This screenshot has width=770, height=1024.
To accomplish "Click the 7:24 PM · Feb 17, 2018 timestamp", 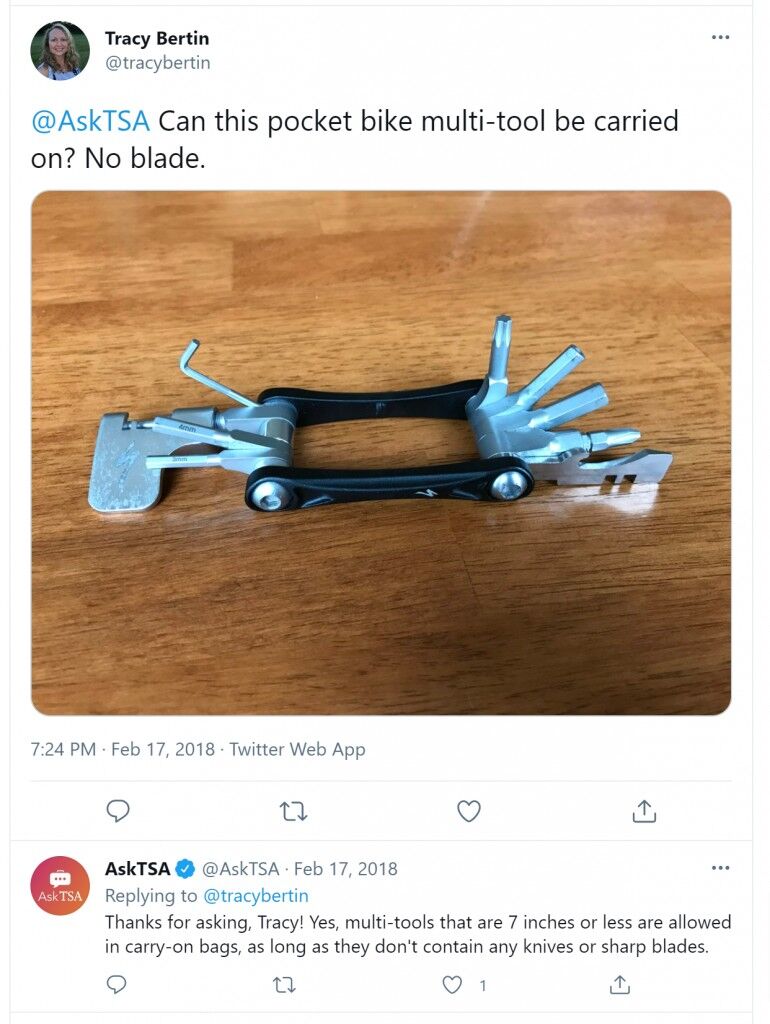I will coord(123,749).
